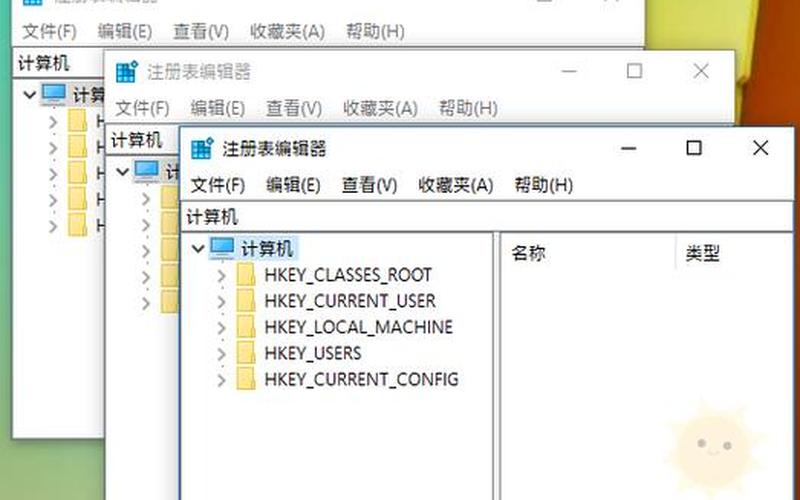Click the HKEY_CURRENT_USER folder icon
800x500 pixels.
(x=246, y=301)
